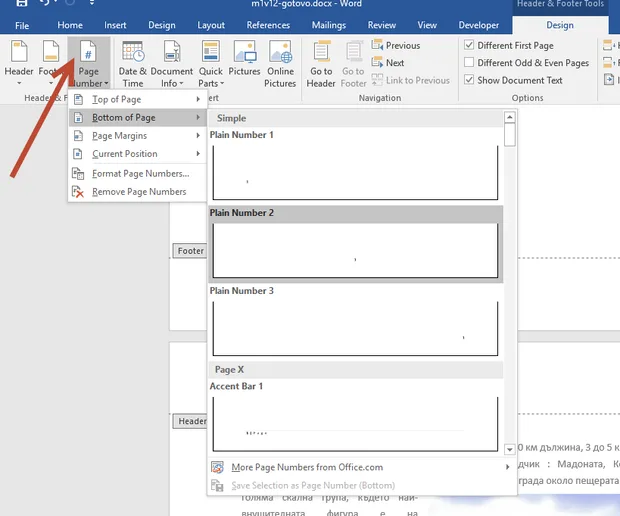
Task: Click the Page Margins icon
Action: point(78,136)
